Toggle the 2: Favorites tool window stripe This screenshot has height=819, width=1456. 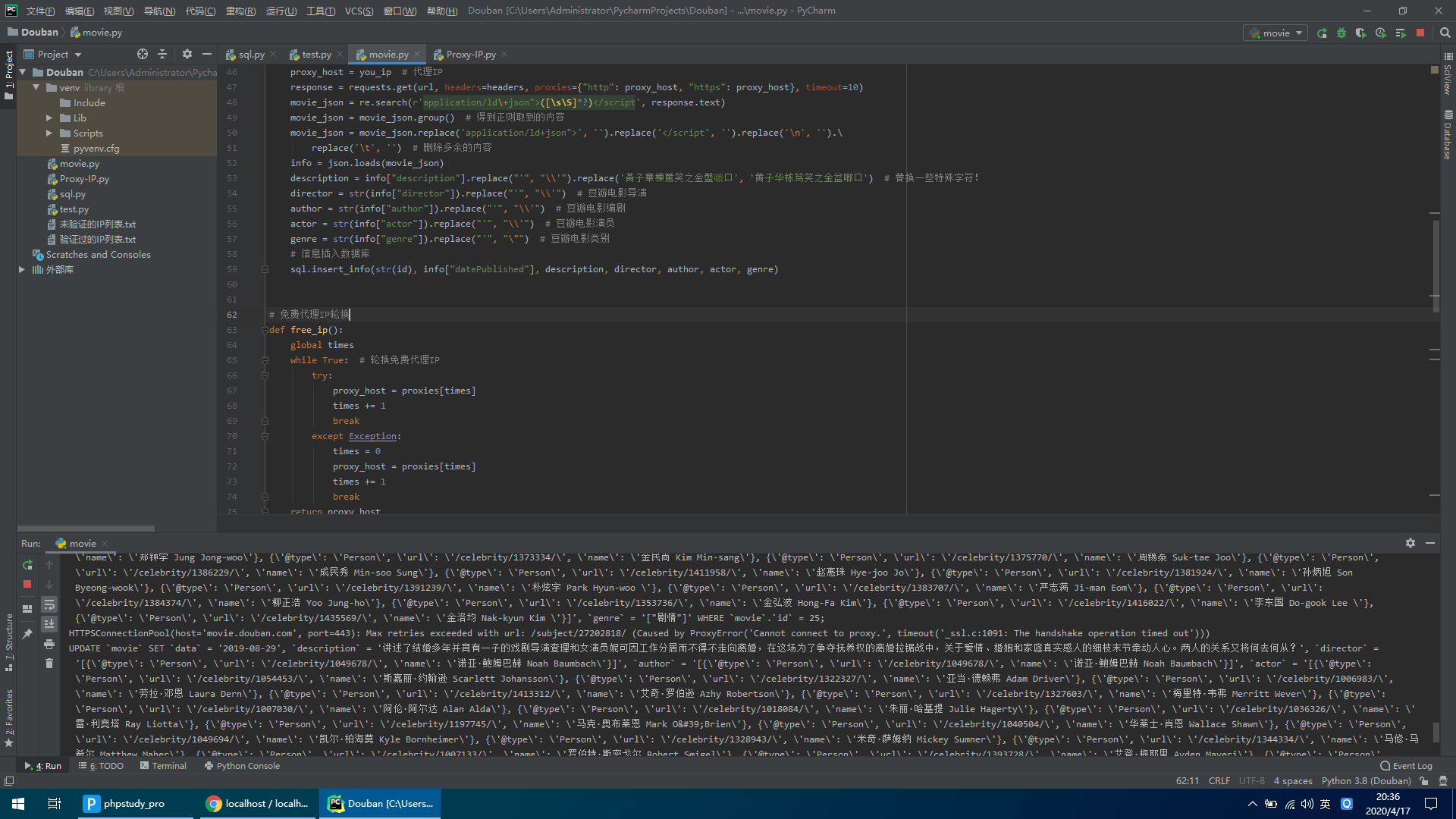tap(9, 718)
